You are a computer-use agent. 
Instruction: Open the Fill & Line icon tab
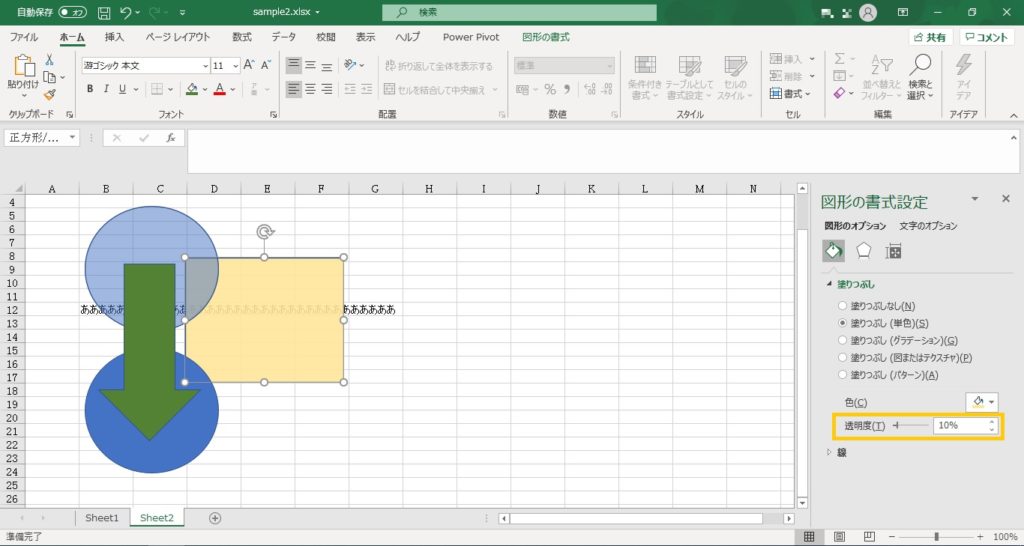pos(833,252)
